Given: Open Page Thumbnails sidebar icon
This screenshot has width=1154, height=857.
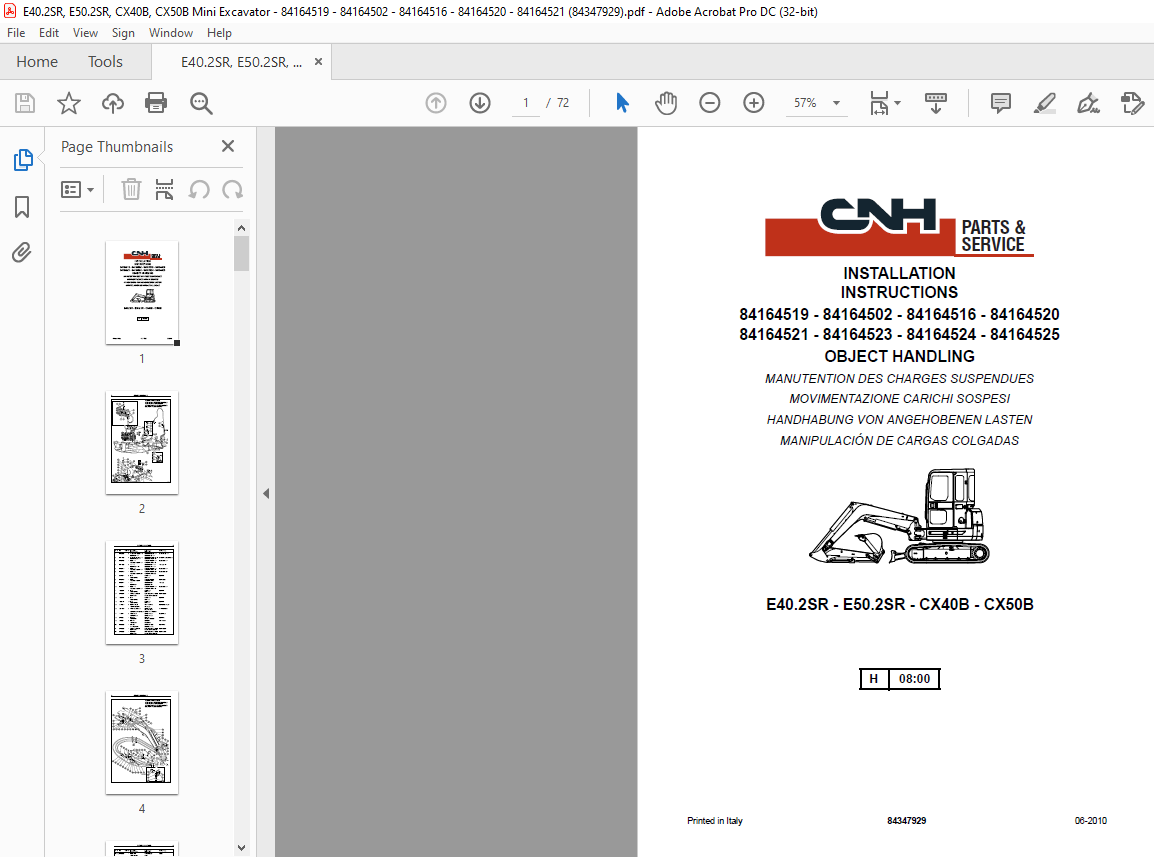Looking at the screenshot, I should 23,160.
